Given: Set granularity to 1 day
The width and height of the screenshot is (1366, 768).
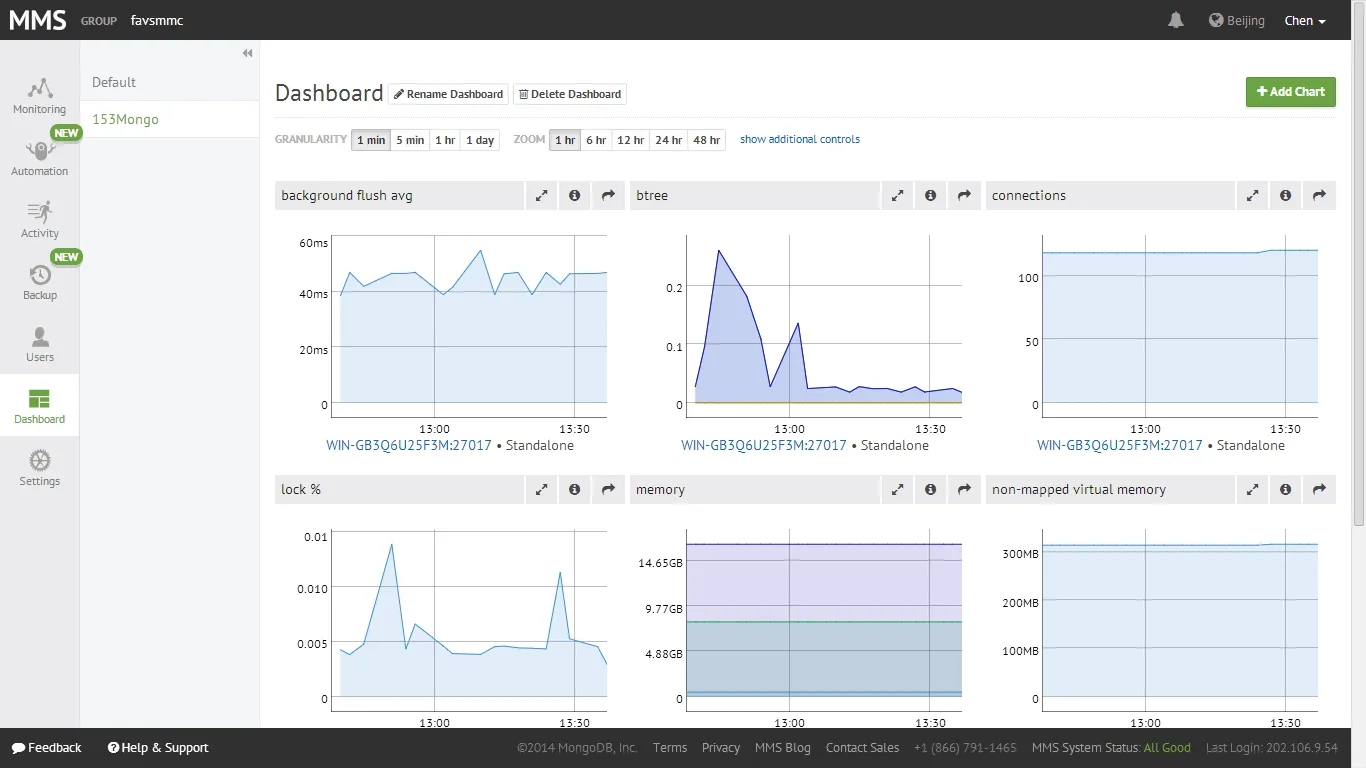Looking at the screenshot, I should 479,140.
